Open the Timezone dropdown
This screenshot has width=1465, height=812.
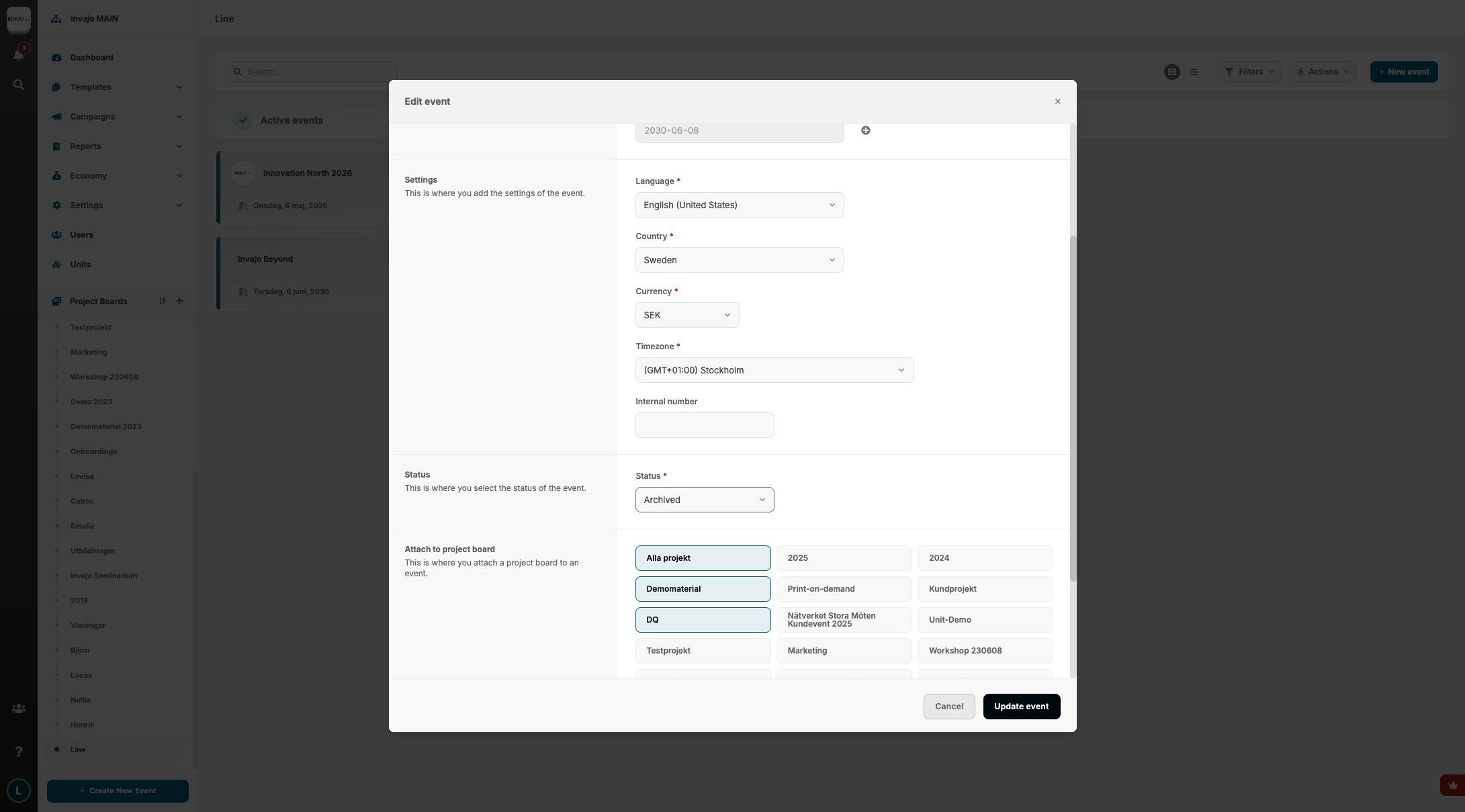point(774,370)
